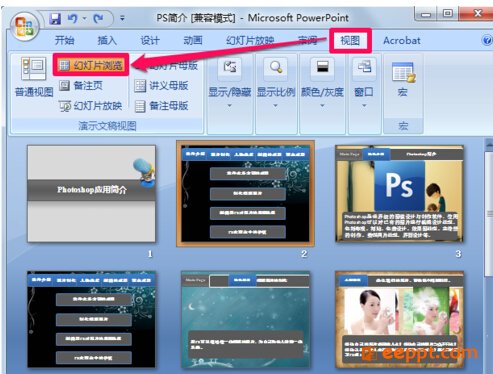Open the Office button menu
The width and height of the screenshot is (493, 374).
click(x=24, y=27)
